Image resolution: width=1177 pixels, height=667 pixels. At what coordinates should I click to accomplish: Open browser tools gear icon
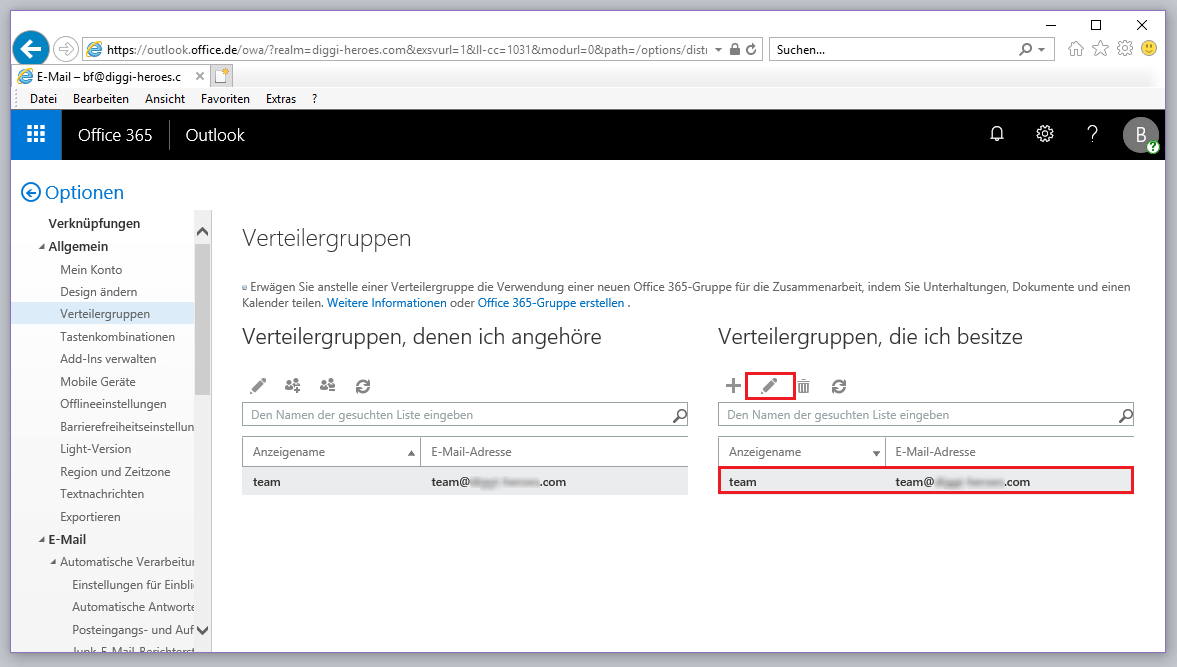(x=1124, y=49)
